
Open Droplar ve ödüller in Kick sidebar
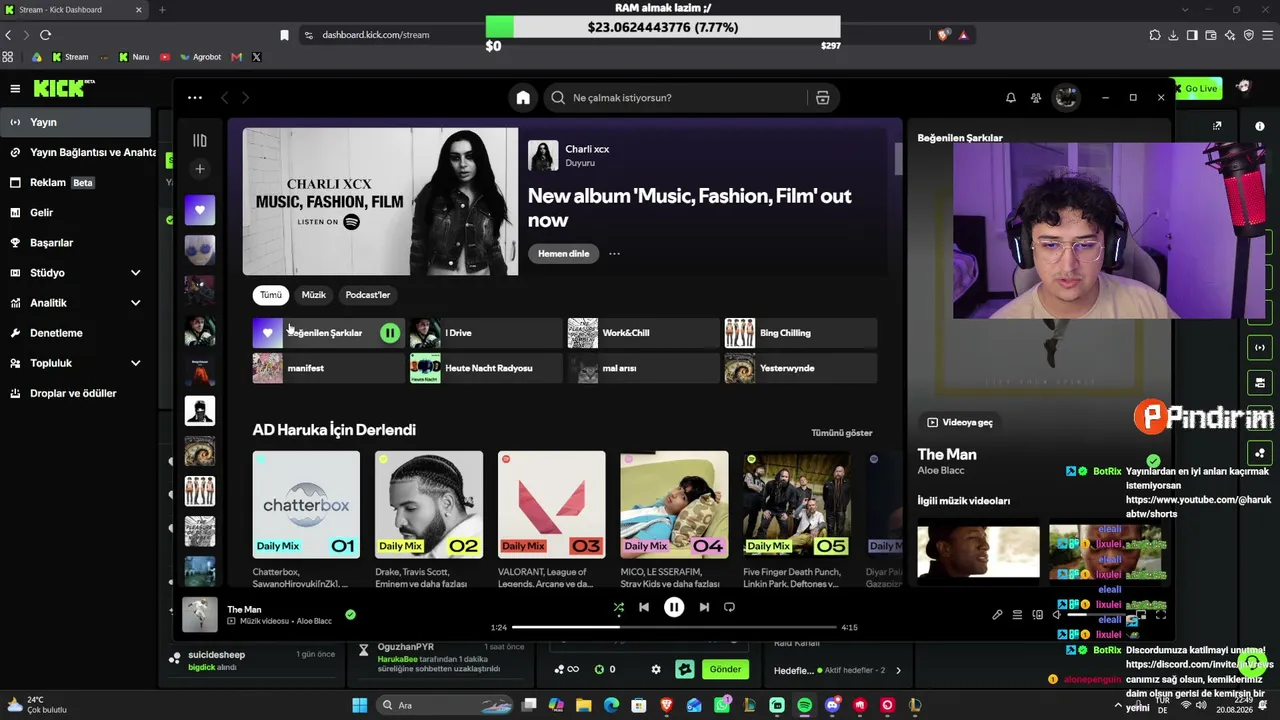(x=75, y=393)
